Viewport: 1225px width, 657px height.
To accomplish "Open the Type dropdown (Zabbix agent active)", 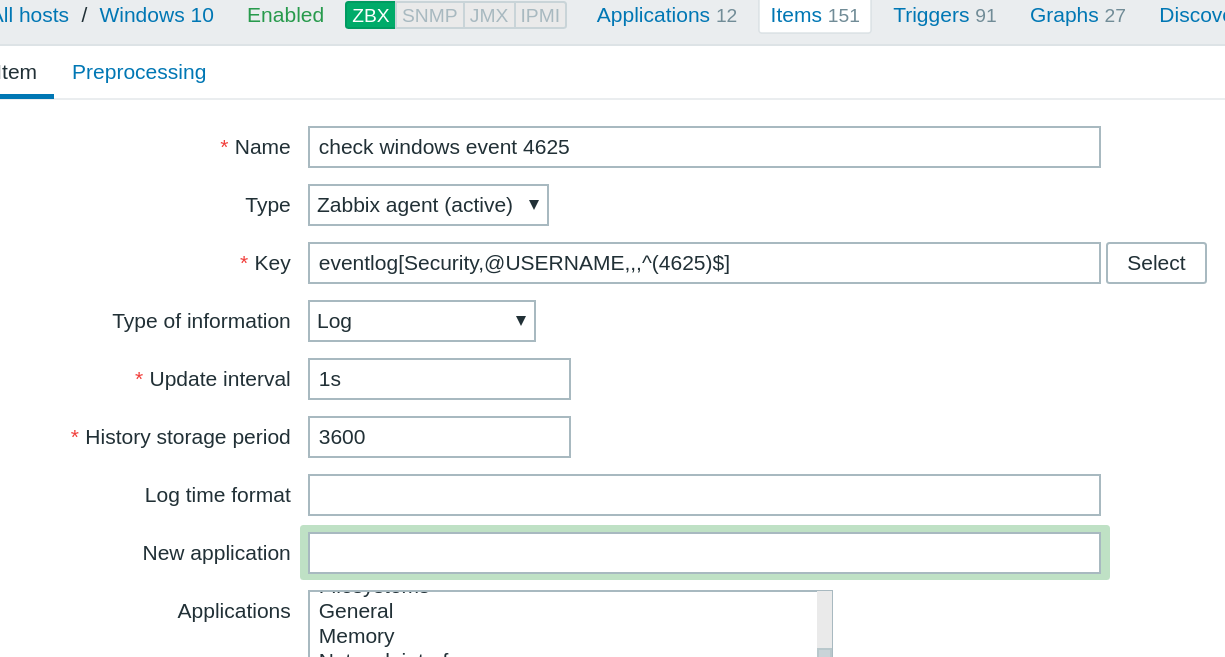I will click(428, 205).
